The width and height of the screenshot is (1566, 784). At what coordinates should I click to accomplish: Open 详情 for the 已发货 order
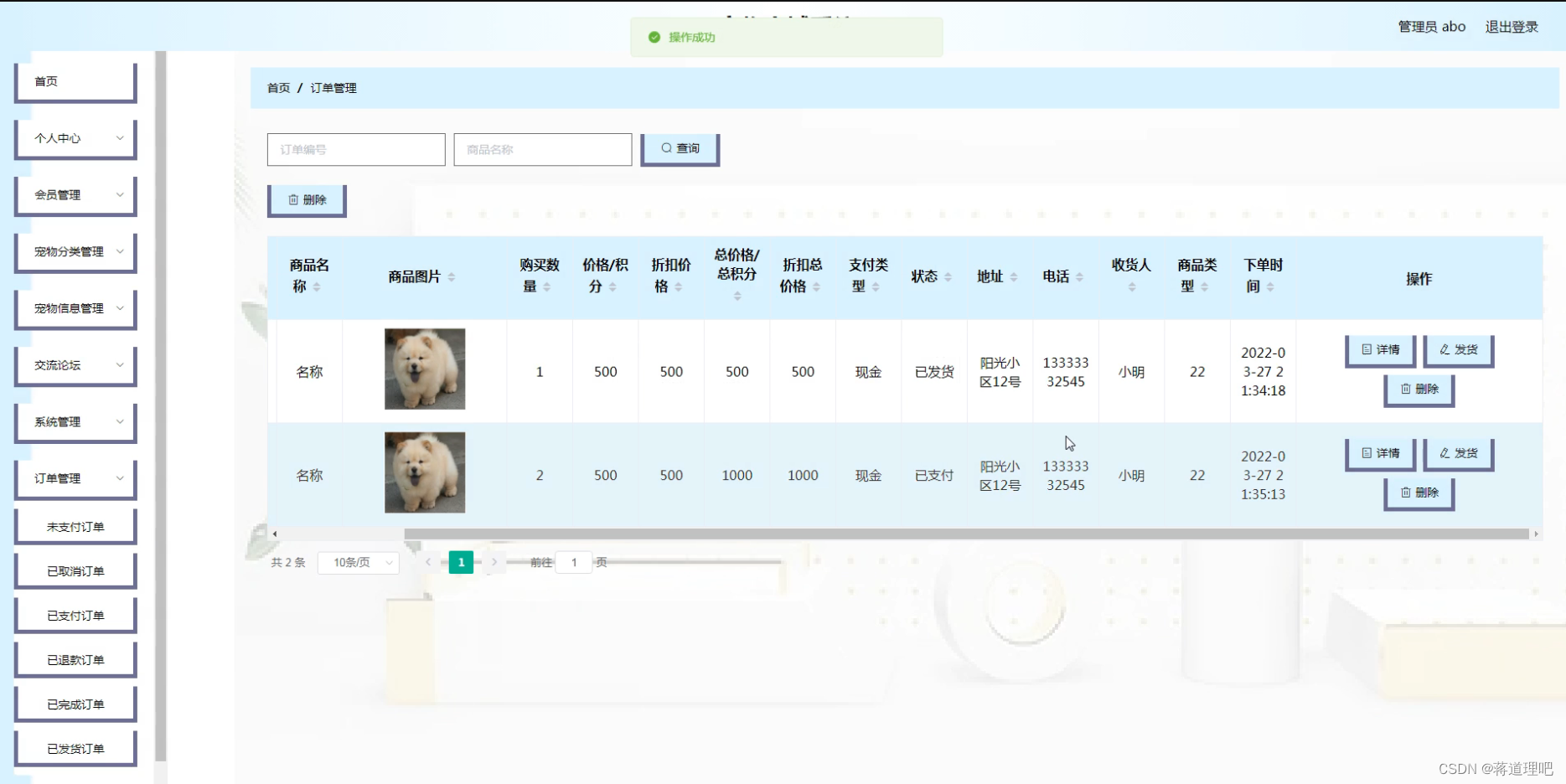coord(1379,349)
